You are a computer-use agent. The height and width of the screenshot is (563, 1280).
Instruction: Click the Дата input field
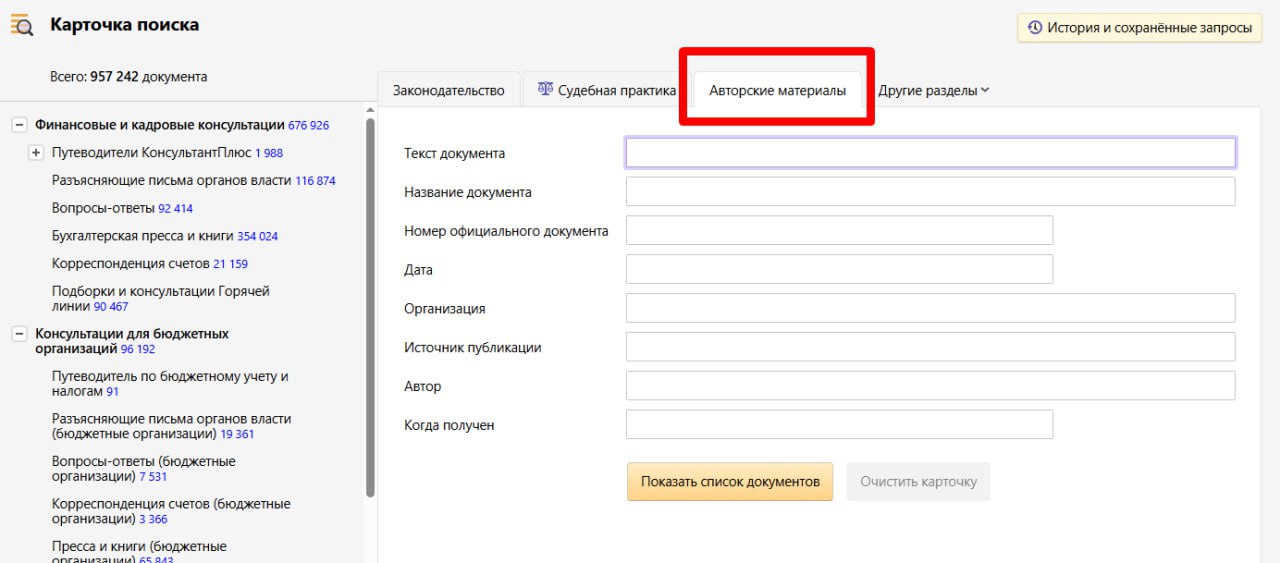839,270
